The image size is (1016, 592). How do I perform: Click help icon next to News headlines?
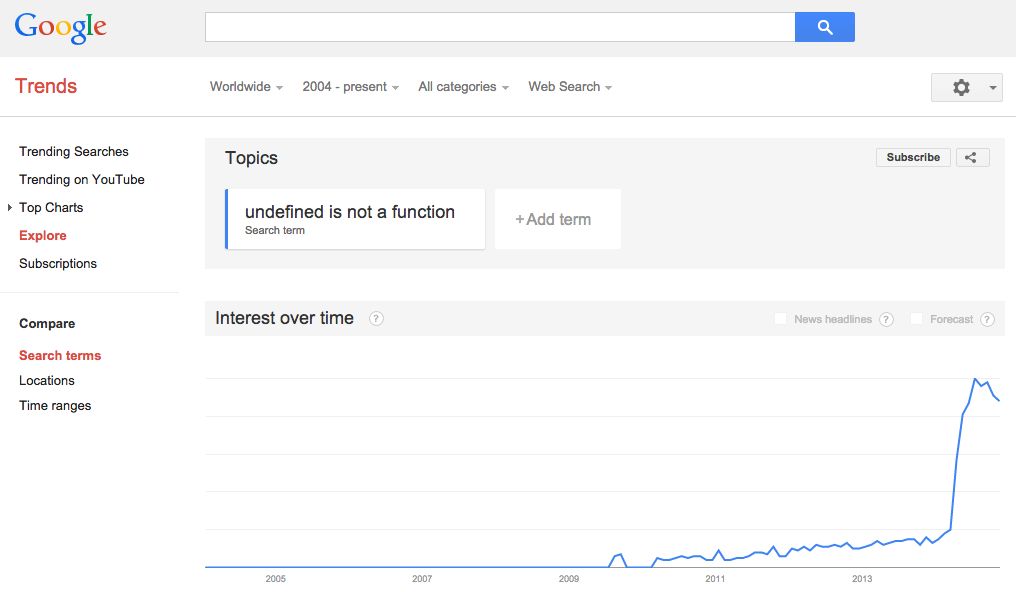[x=886, y=319]
